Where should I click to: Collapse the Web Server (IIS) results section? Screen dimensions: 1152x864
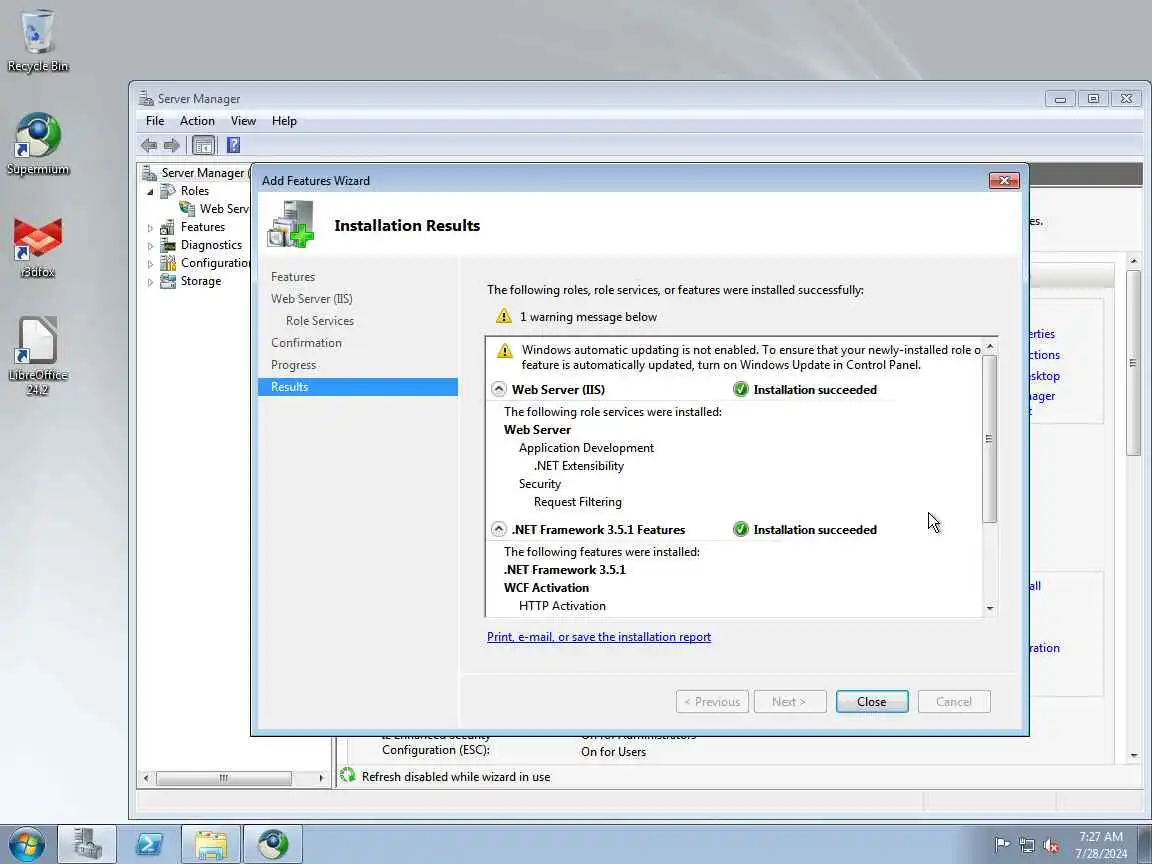[499, 389]
